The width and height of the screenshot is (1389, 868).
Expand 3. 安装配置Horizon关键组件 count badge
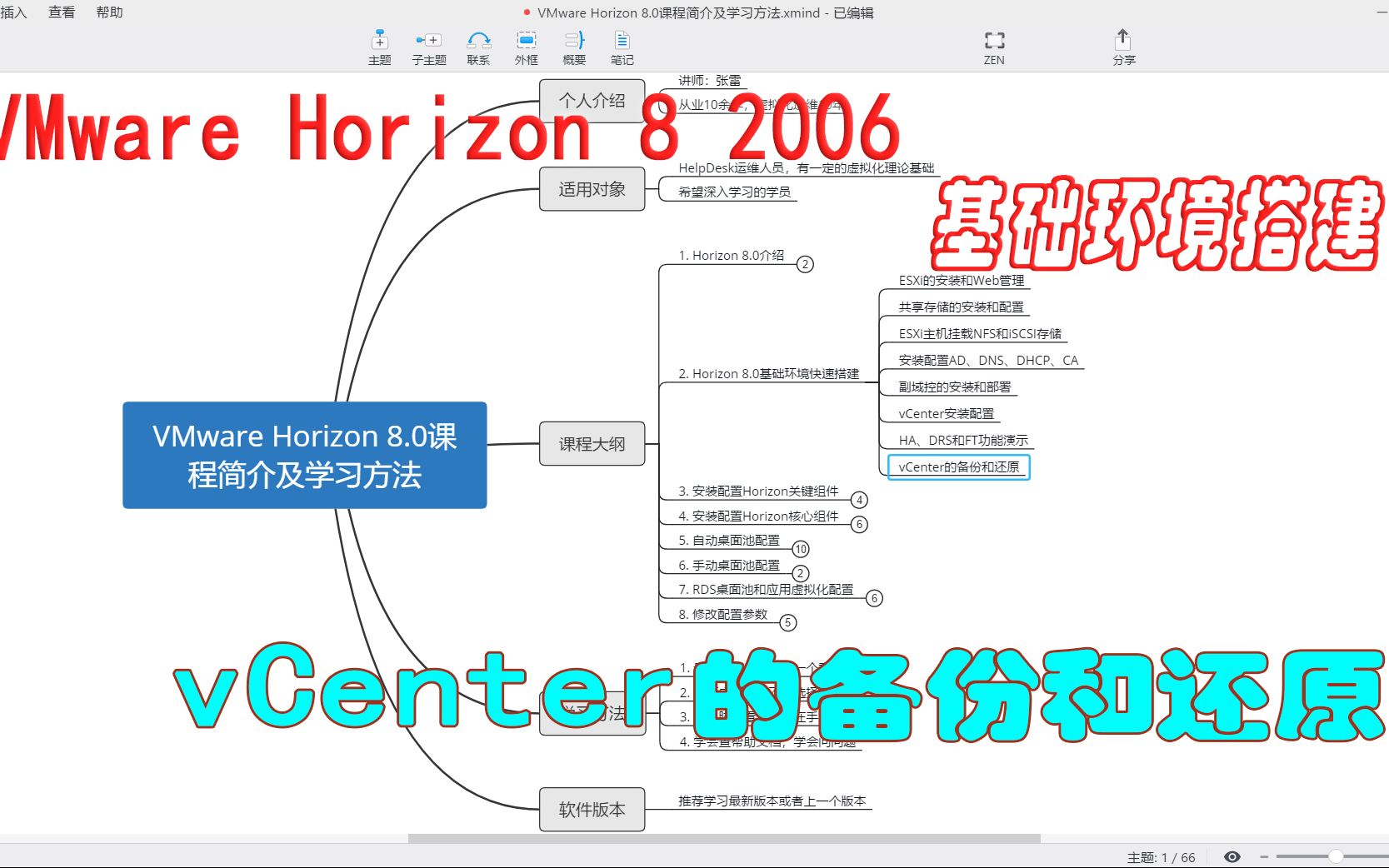pyautogui.click(x=859, y=500)
